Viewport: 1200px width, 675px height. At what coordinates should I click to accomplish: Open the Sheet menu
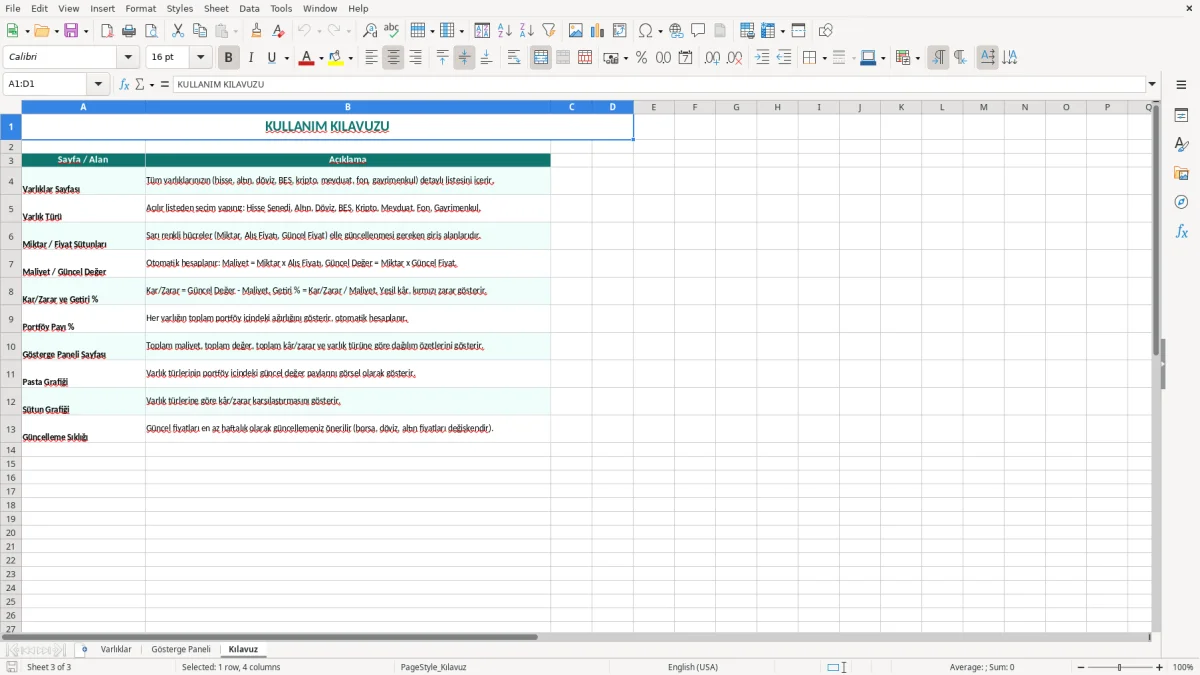click(x=216, y=8)
